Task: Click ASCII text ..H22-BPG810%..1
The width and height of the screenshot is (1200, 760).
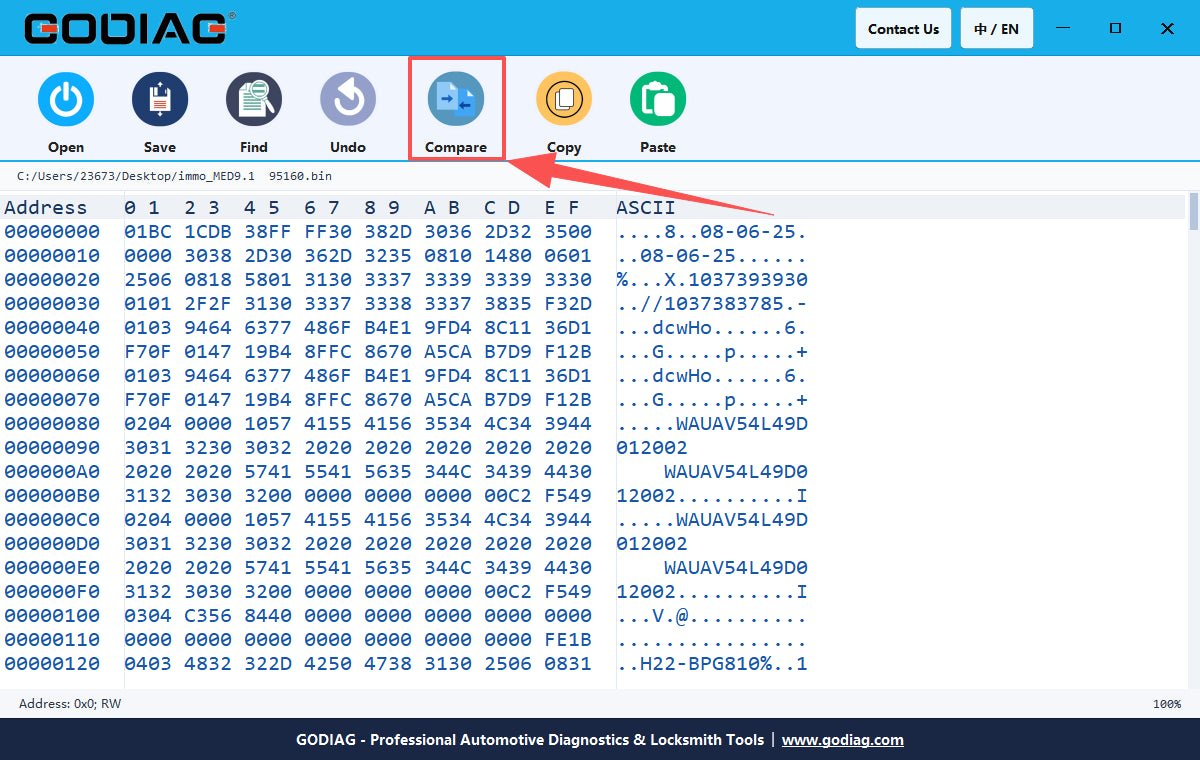Action: 712,664
